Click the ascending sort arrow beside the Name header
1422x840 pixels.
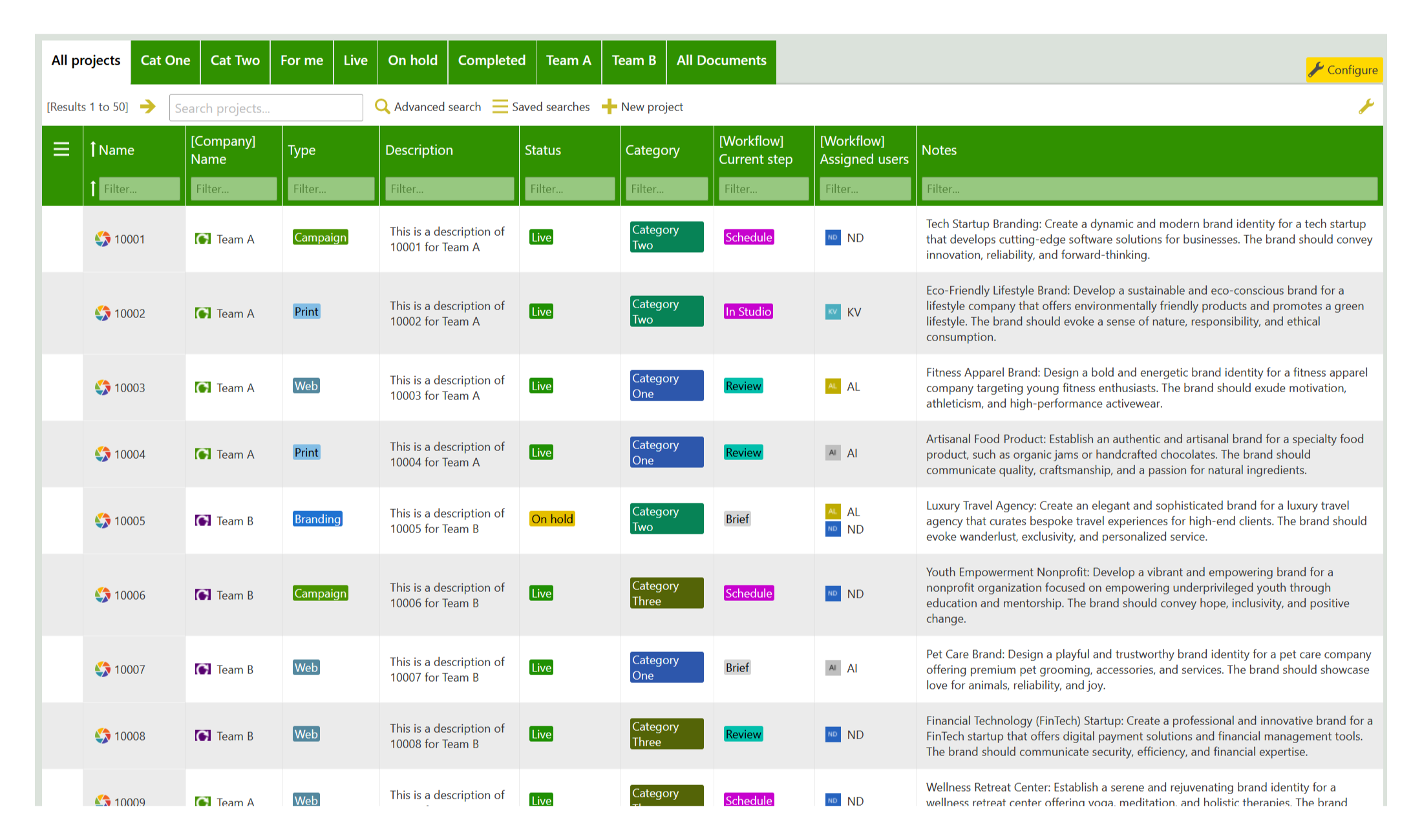pyautogui.click(x=94, y=149)
